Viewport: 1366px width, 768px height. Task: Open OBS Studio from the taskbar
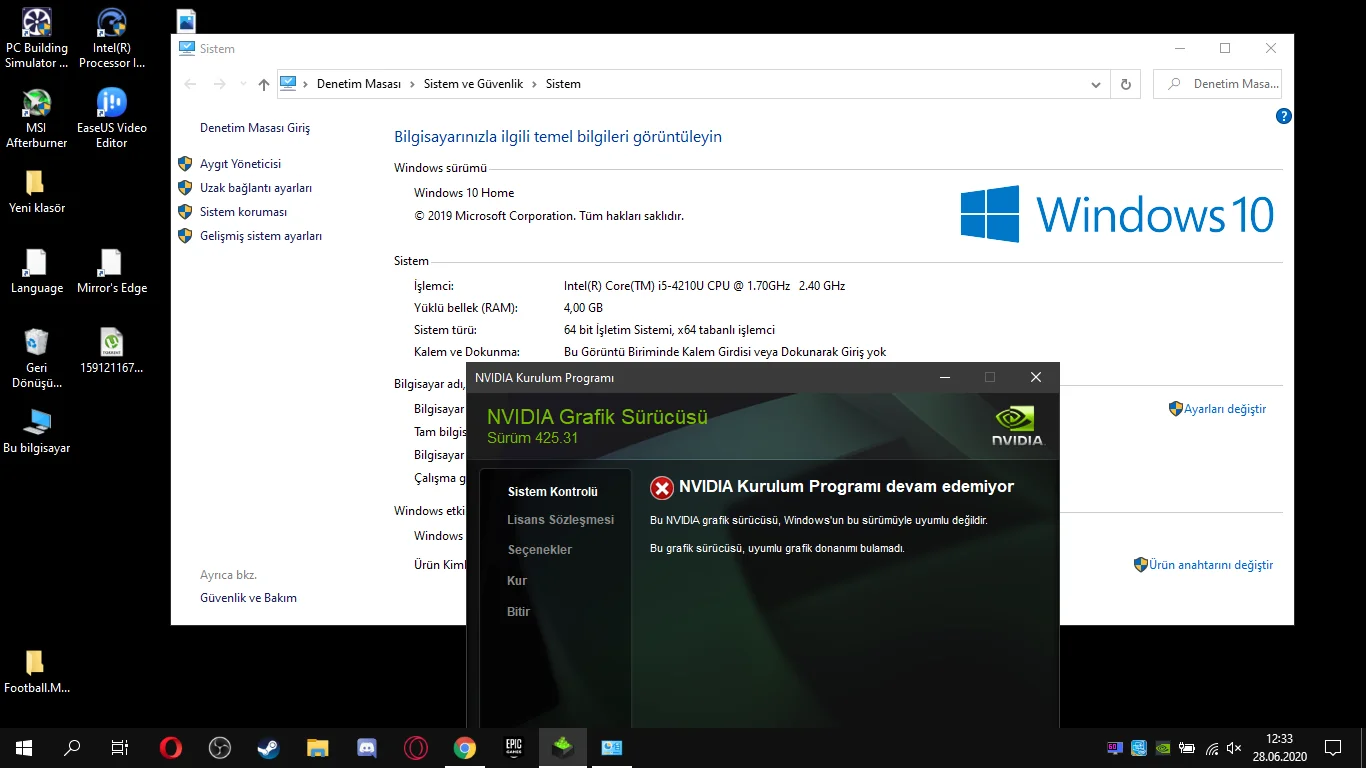pyautogui.click(x=220, y=747)
